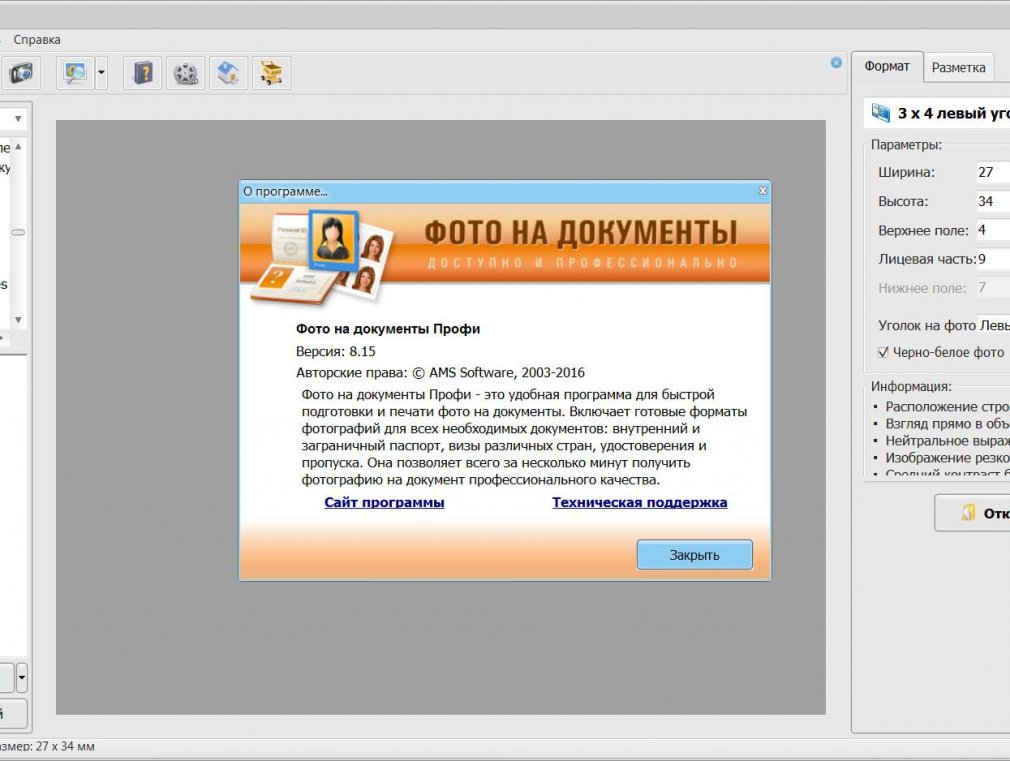Close the О программе dialog with X
Image resolution: width=1010 pixels, height=761 pixels.
pyautogui.click(x=763, y=191)
